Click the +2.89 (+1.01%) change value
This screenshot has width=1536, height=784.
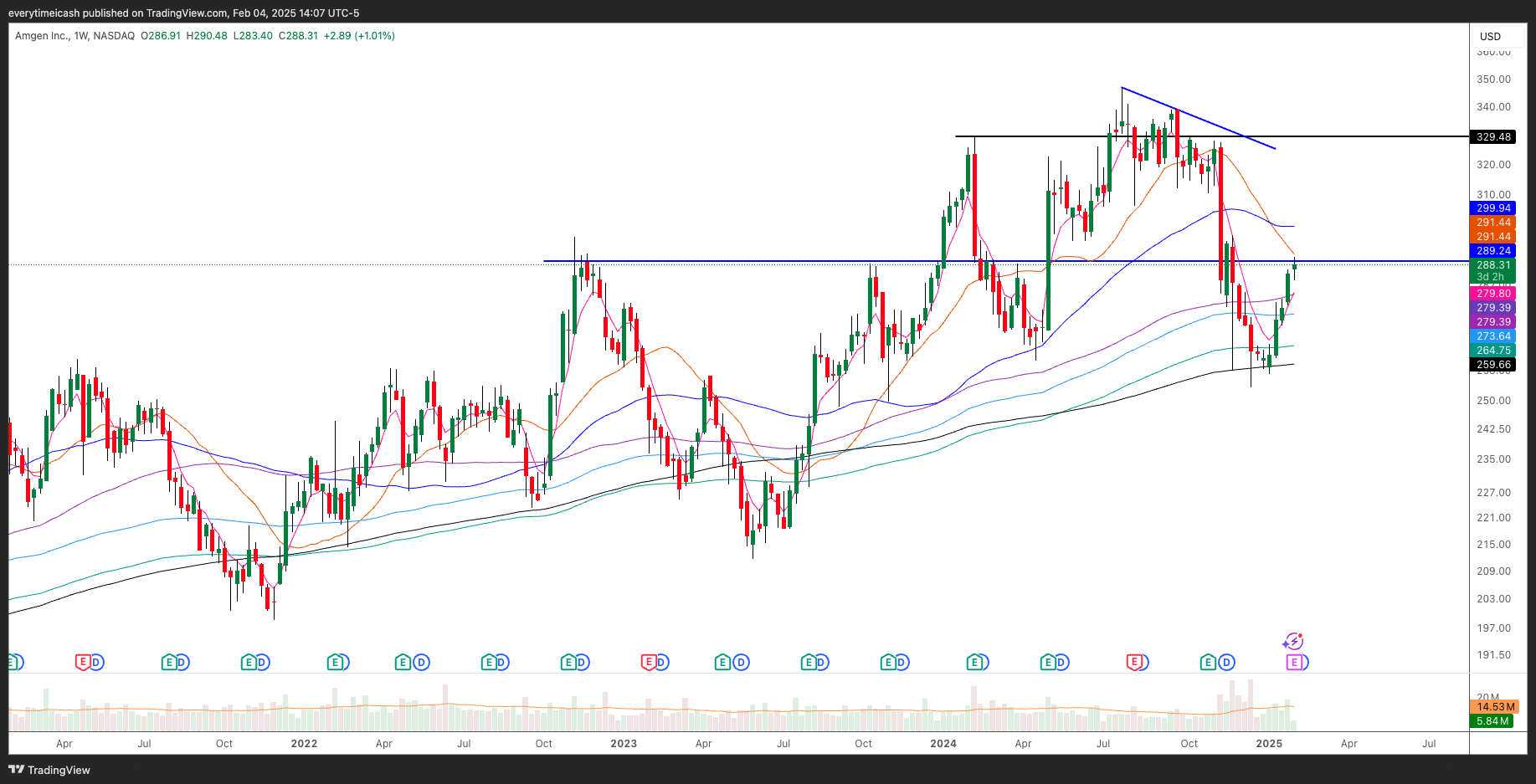(359, 36)
